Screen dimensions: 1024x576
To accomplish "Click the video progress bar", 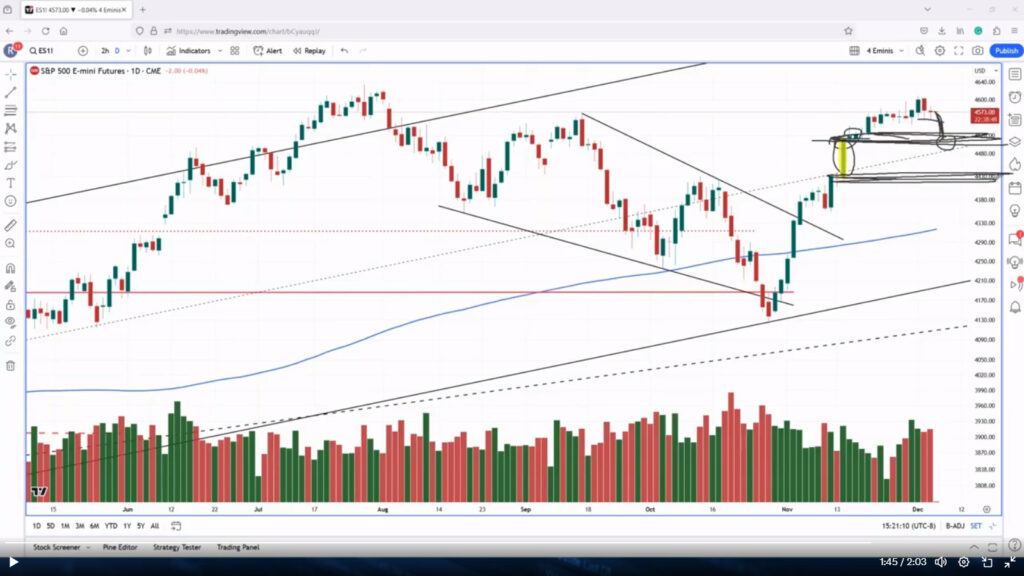I will point(512,541).
